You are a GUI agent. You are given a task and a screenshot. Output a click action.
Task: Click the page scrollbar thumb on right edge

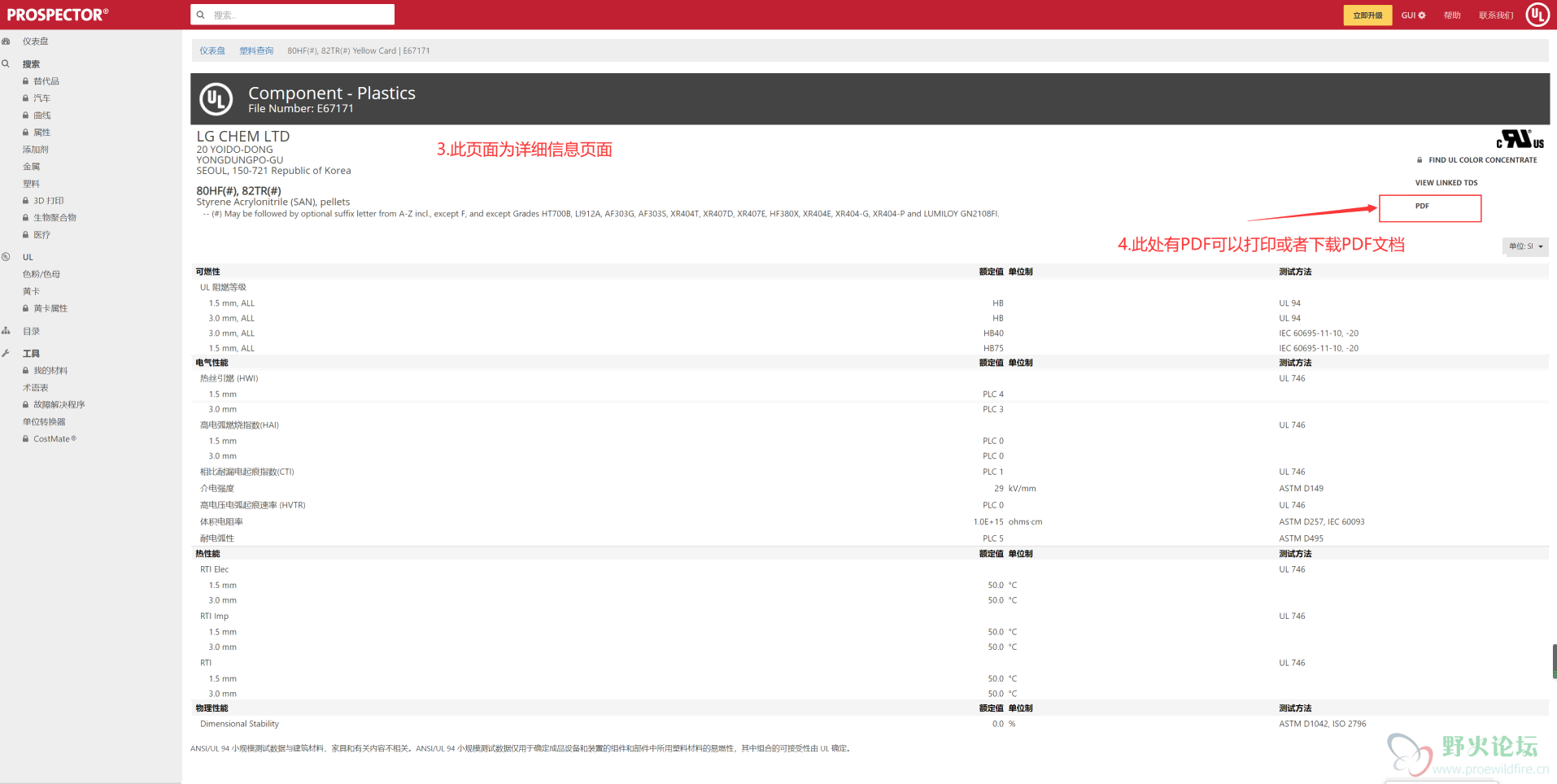point(1555,661)
